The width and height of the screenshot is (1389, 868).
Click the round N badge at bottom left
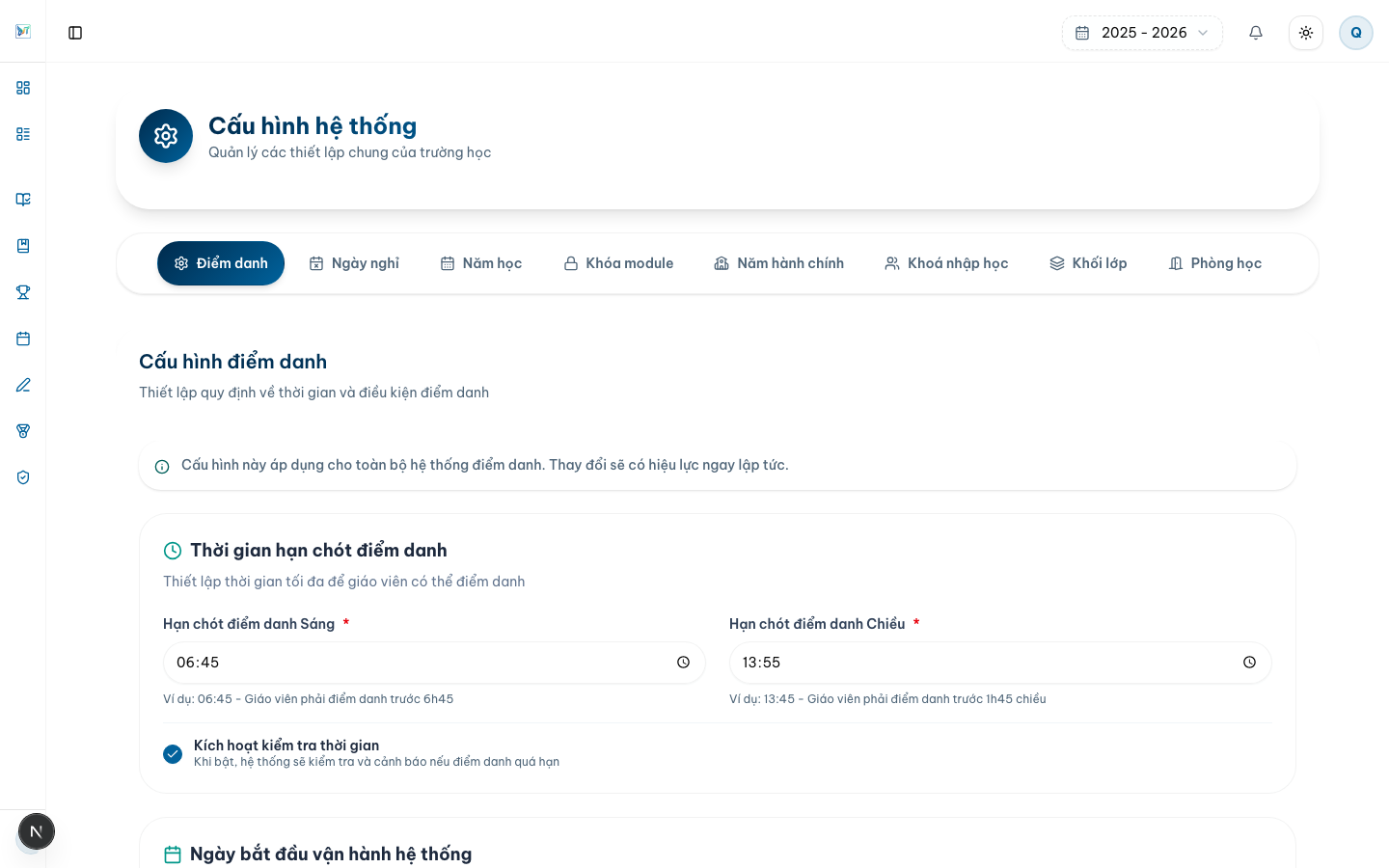click(x=37, y=831)
